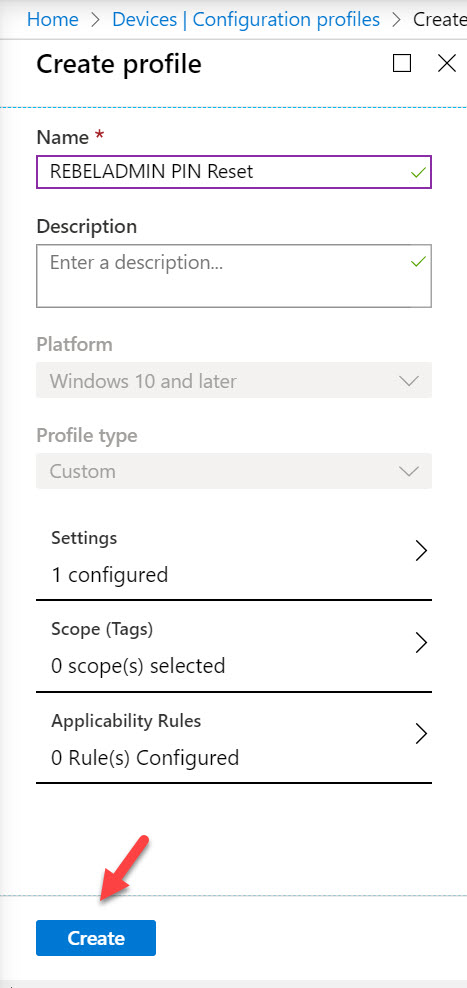Open the Platform dropdown showing Windows 10
The height and width of the screenshot is (988, 467).
pos(234,380)
